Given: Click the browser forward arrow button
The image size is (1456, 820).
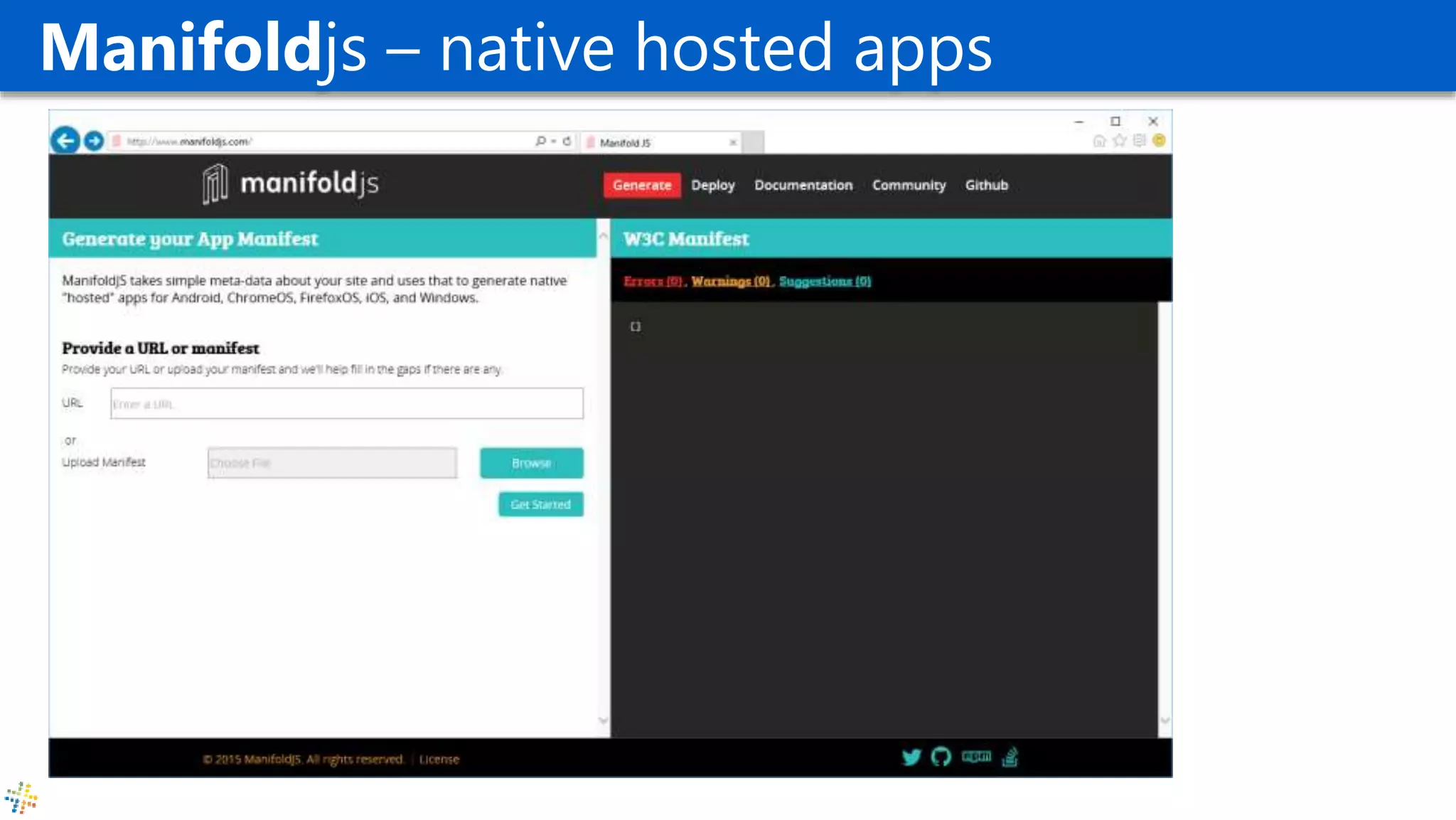Looking at the screenshot, I should tap(94, 141).
